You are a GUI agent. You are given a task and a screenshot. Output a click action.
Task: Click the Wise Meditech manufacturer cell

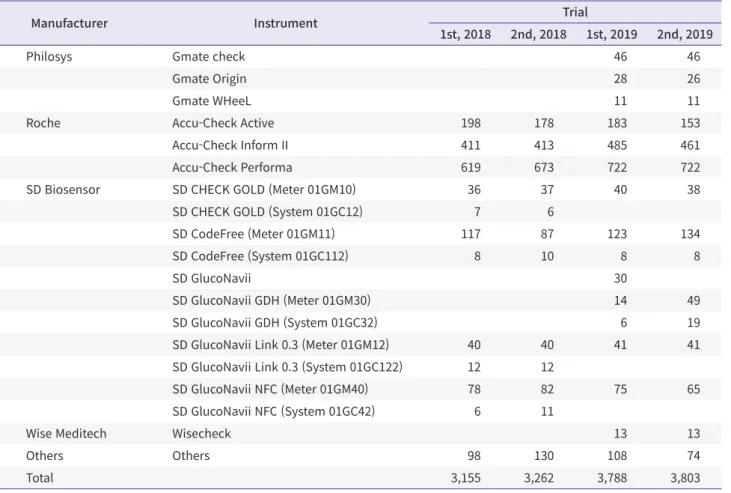pyautogui.click(x=66, y=433)
